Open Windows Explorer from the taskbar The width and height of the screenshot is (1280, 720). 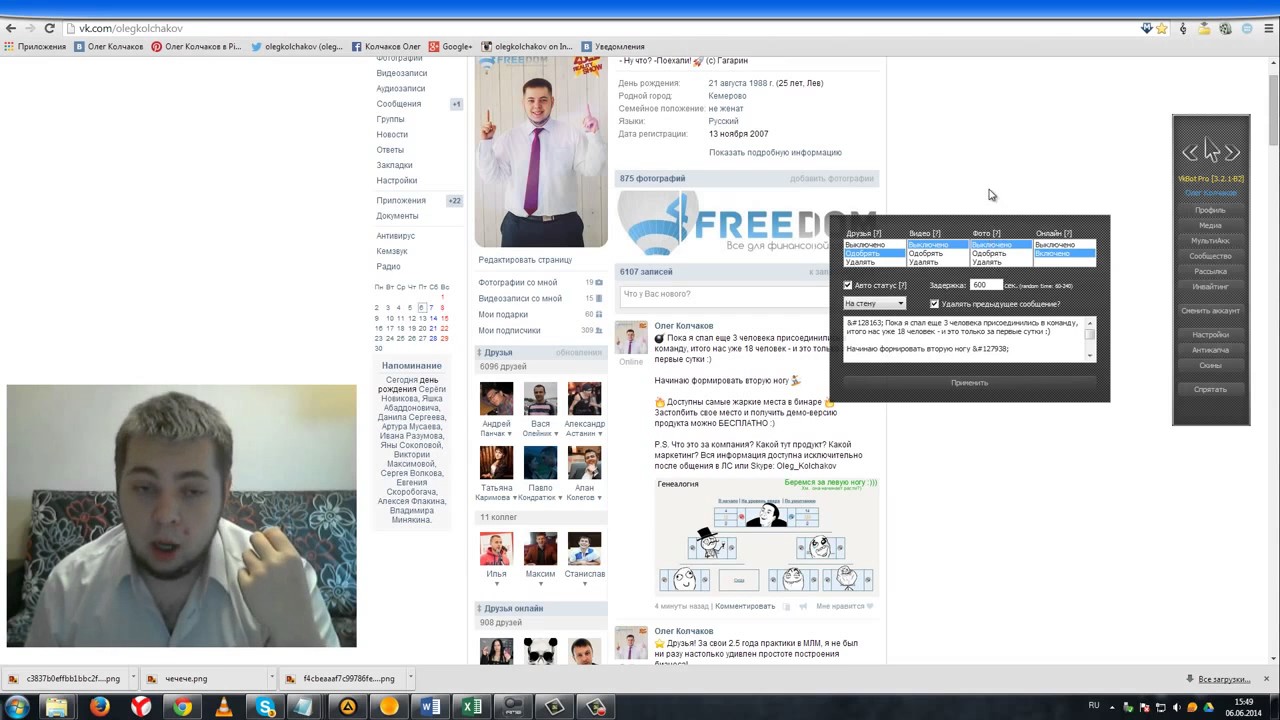click(58, 707)
